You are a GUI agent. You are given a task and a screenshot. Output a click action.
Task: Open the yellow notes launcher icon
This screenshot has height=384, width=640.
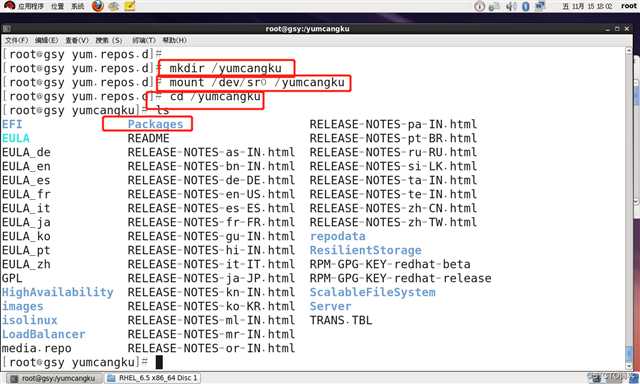[130, 6]
